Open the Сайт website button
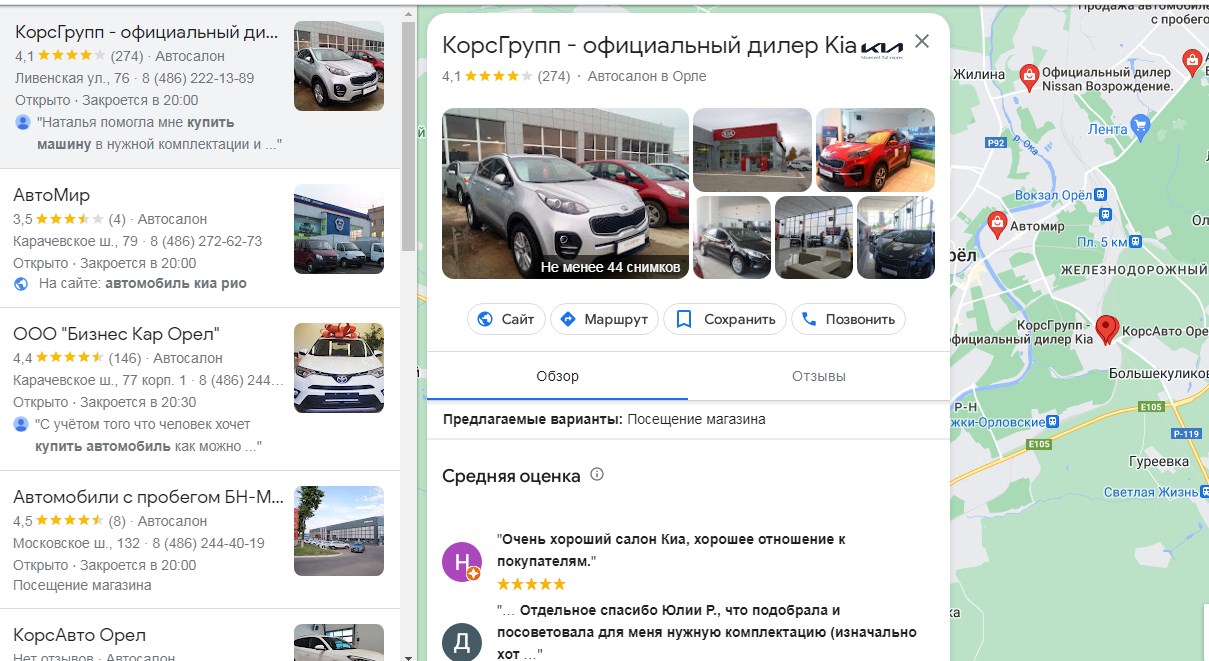 pos(506,319)
